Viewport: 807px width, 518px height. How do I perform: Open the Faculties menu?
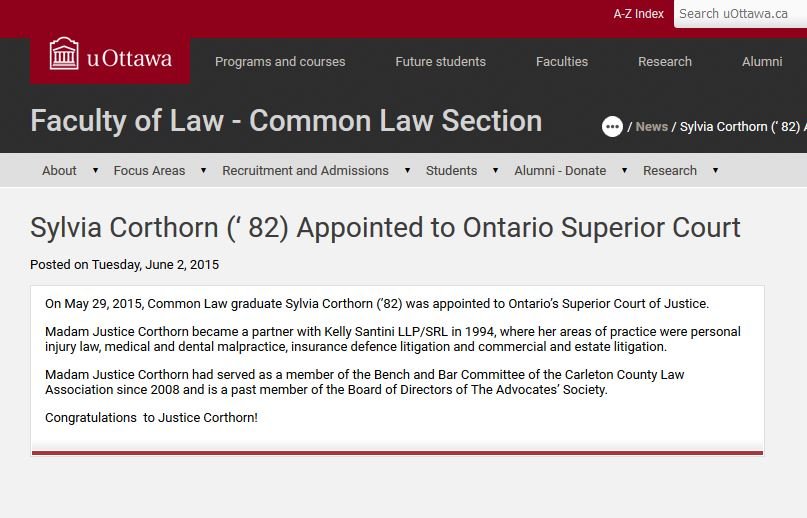click(562, 62)
